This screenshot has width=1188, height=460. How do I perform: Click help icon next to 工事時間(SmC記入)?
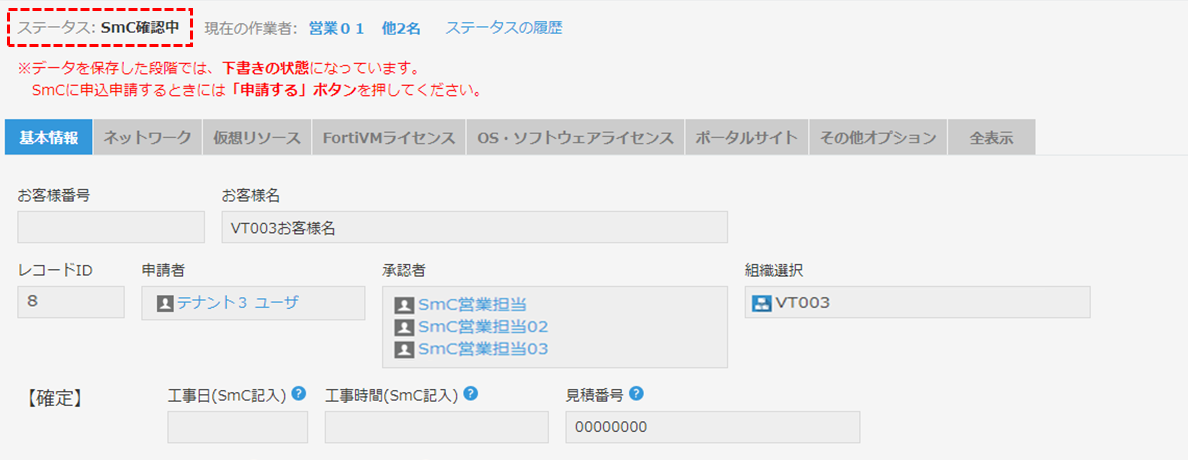(471, 393)
